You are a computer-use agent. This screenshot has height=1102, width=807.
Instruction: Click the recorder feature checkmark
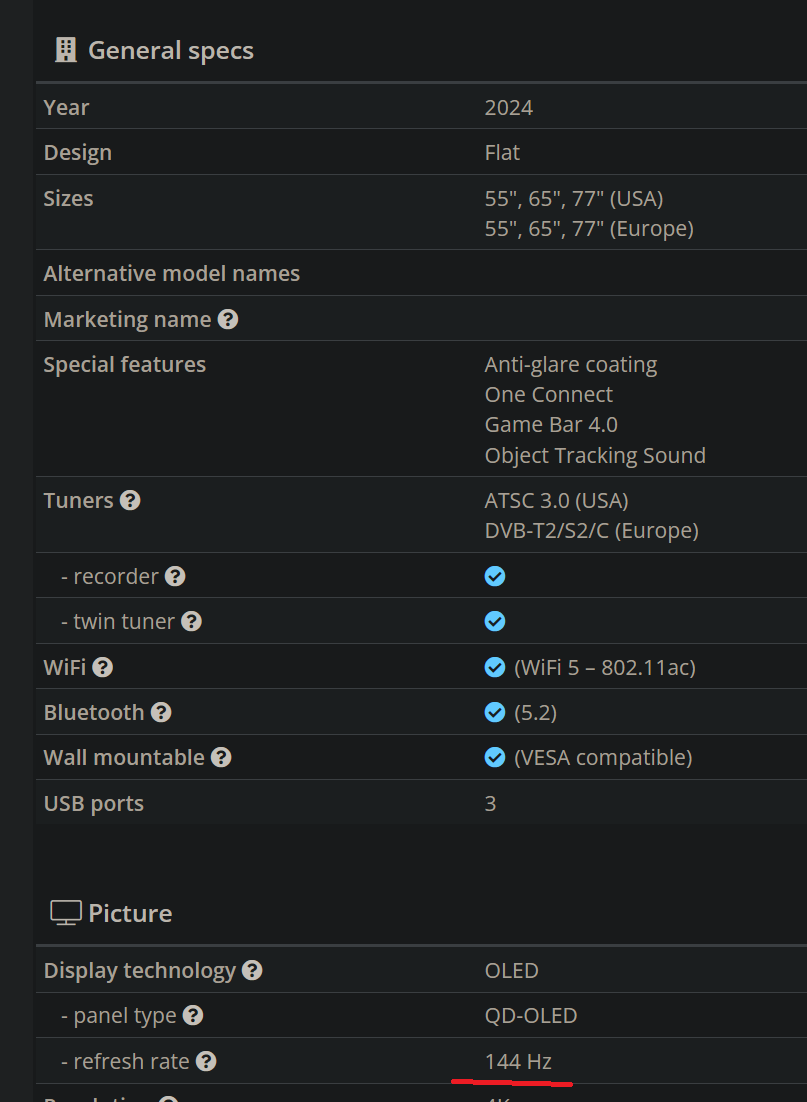[x=495, y=575]
